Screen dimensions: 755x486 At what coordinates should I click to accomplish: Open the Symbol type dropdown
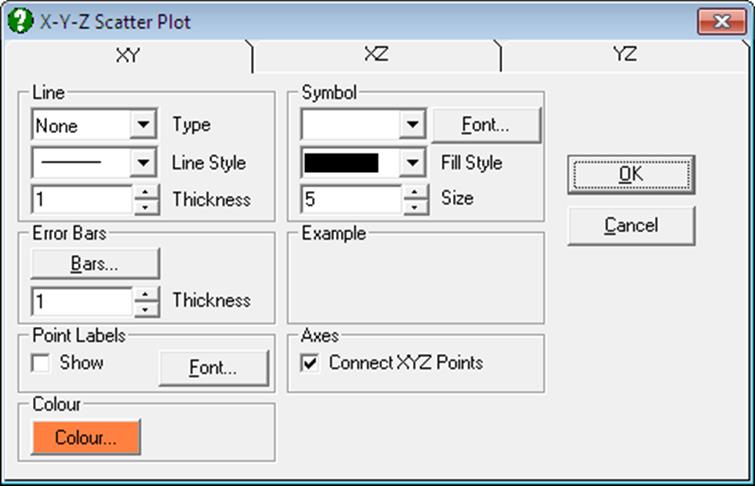412,125
